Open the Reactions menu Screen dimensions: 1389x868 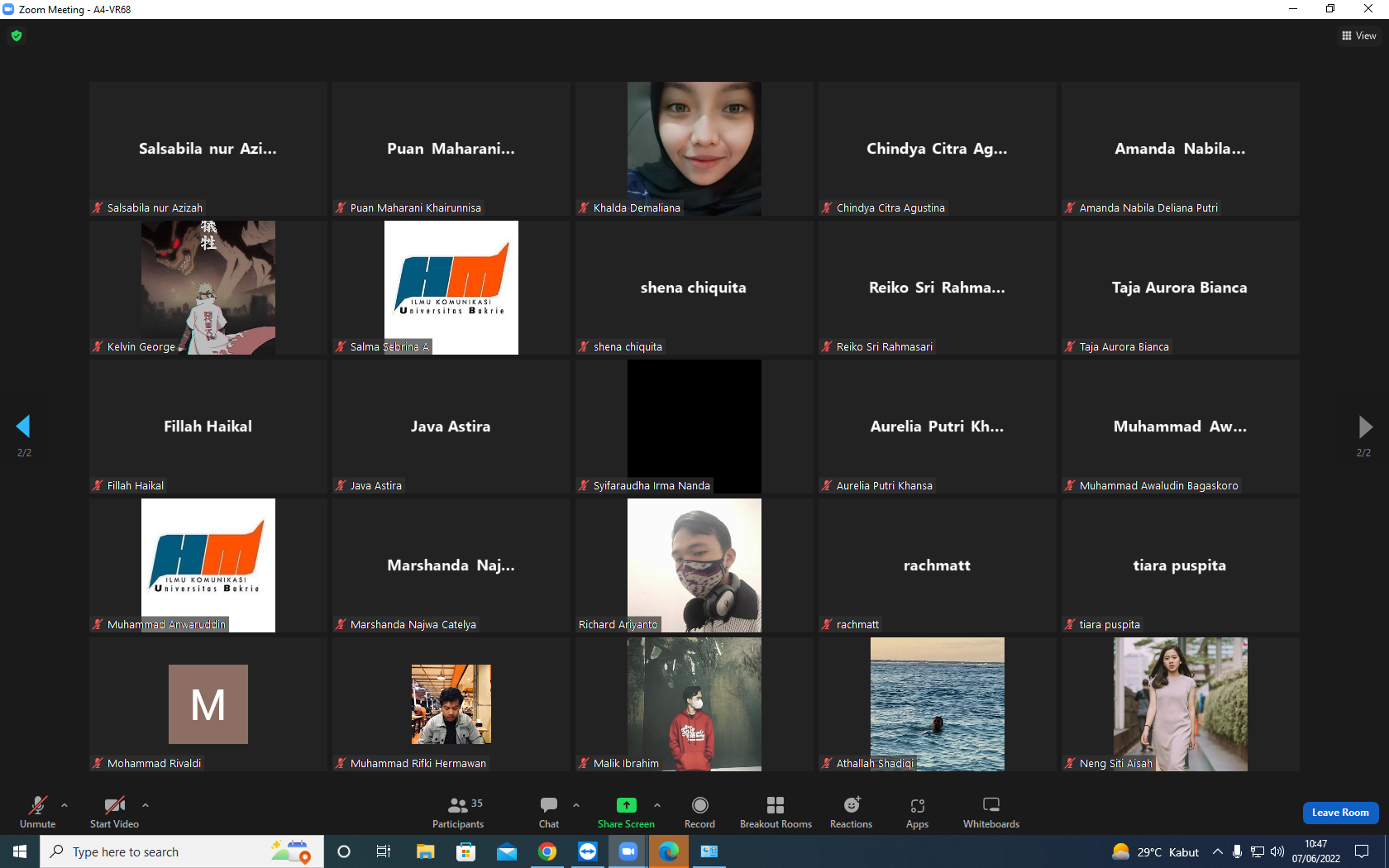851,812
